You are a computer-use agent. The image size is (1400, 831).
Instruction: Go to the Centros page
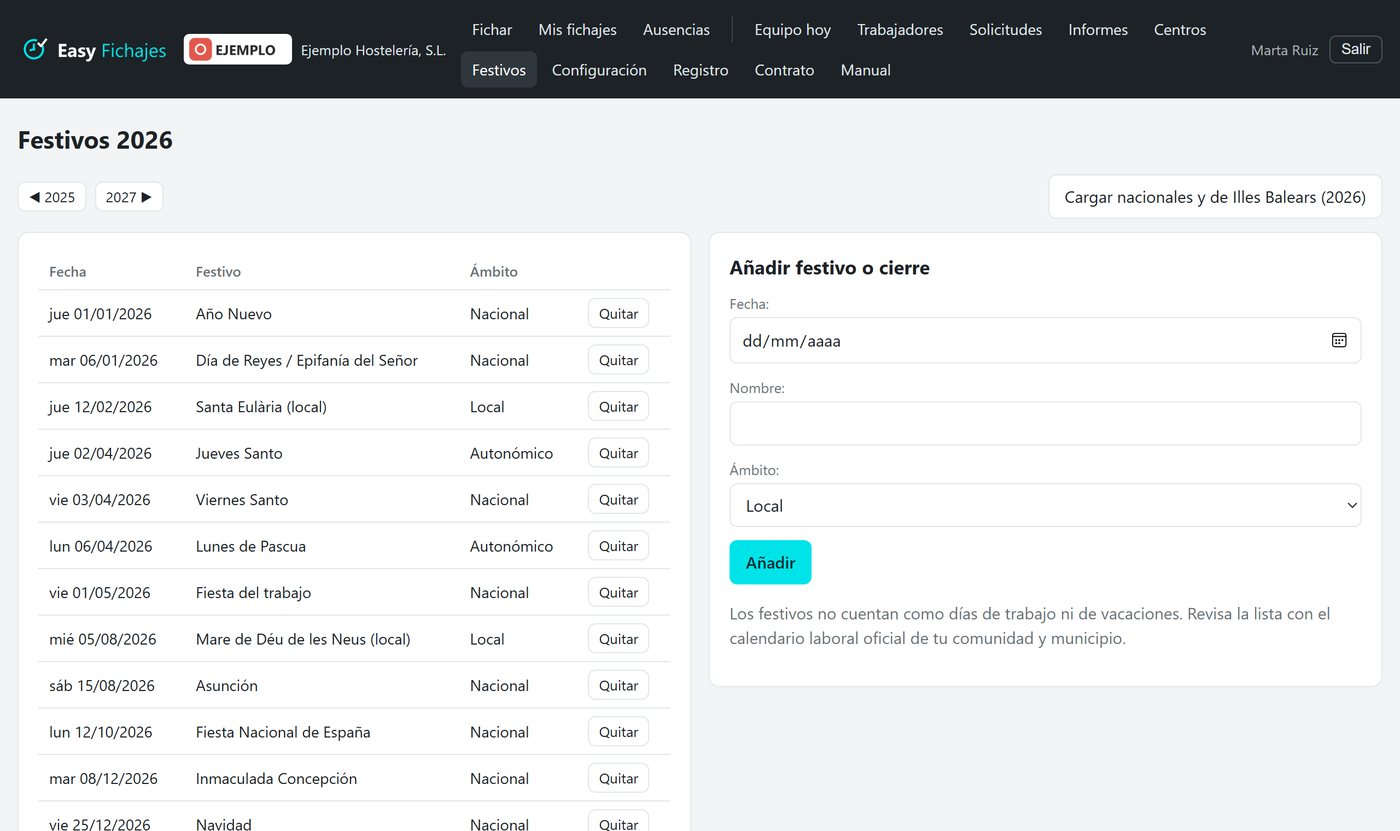(x=1180, y=30)
